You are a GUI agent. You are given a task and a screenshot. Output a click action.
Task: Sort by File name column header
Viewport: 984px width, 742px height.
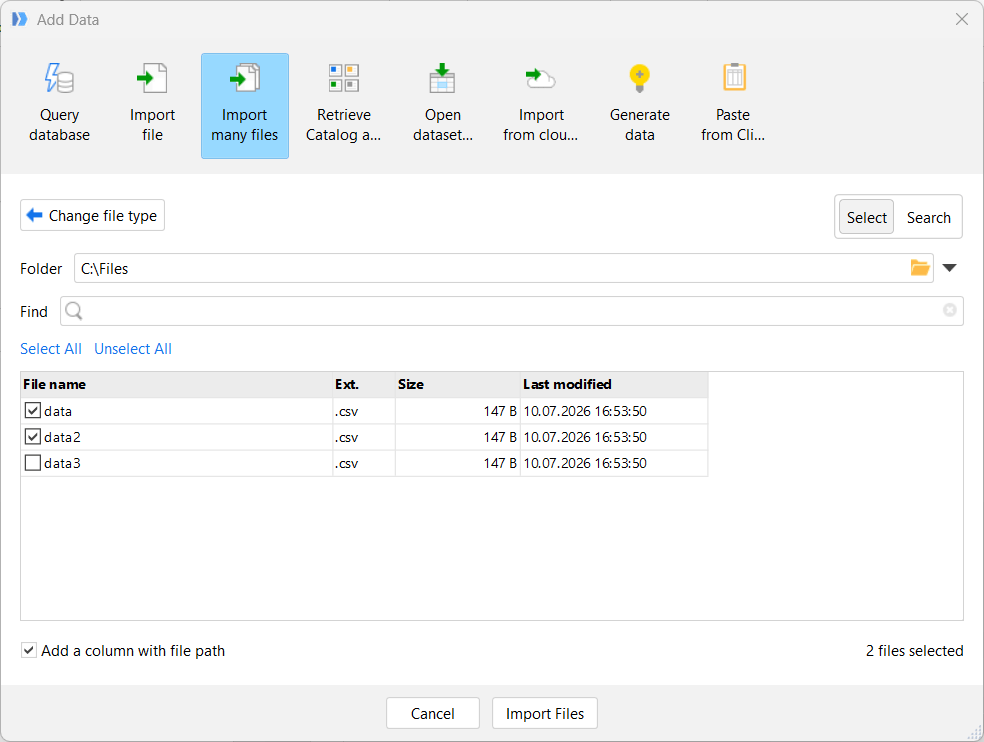tap(176, 384)
